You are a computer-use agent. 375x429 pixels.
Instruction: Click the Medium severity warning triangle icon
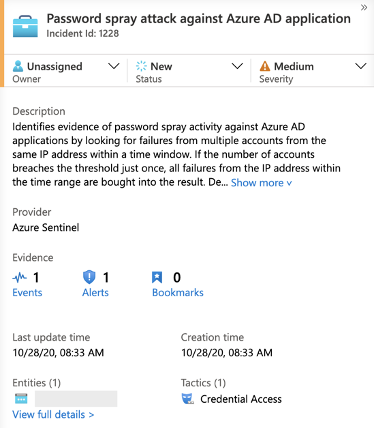pyautogui.click(x=265, y=66)
